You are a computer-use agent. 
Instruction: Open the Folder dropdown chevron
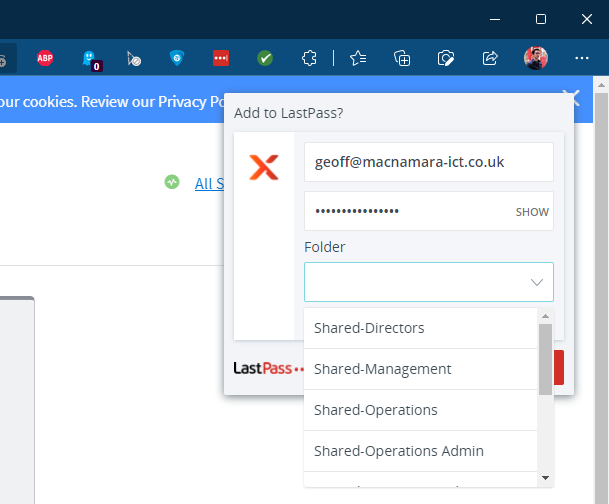(537, 282)
